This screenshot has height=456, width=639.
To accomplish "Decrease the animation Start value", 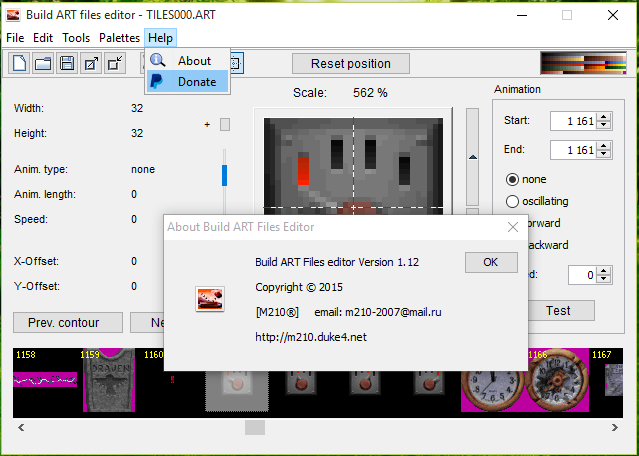I will click(604, 125).
